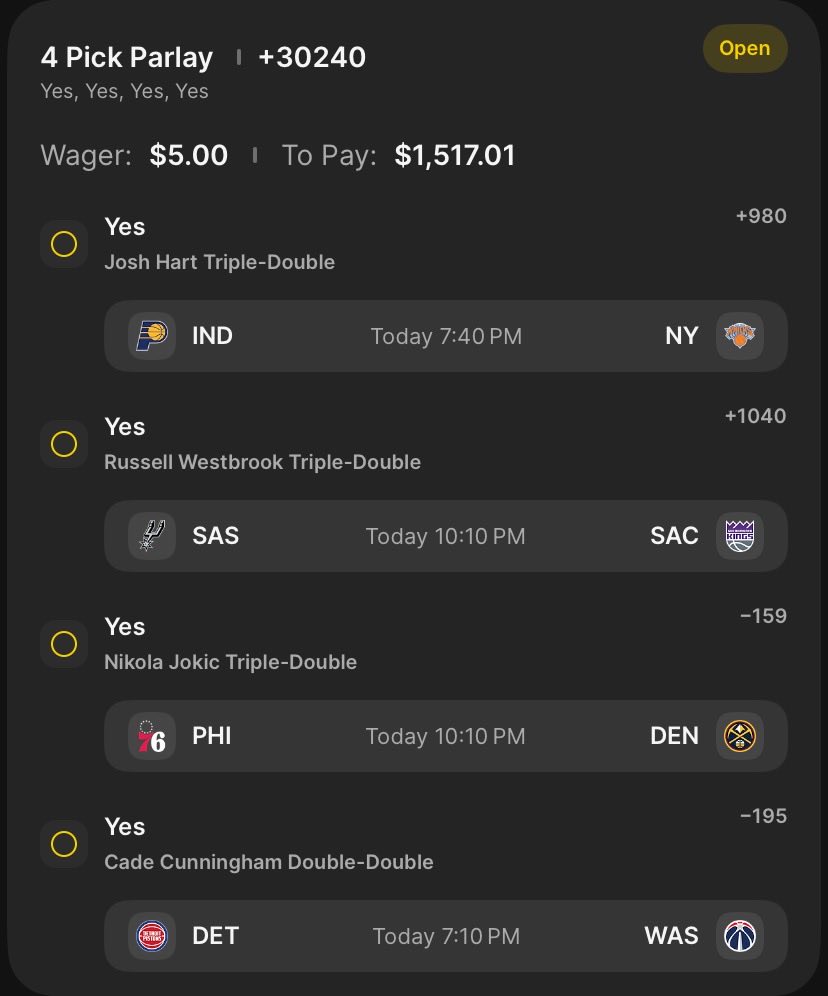This screenshot has width=828, height=996.
Task: Select the Josh Hart pick status circle
Action: (x=64, y=244)
